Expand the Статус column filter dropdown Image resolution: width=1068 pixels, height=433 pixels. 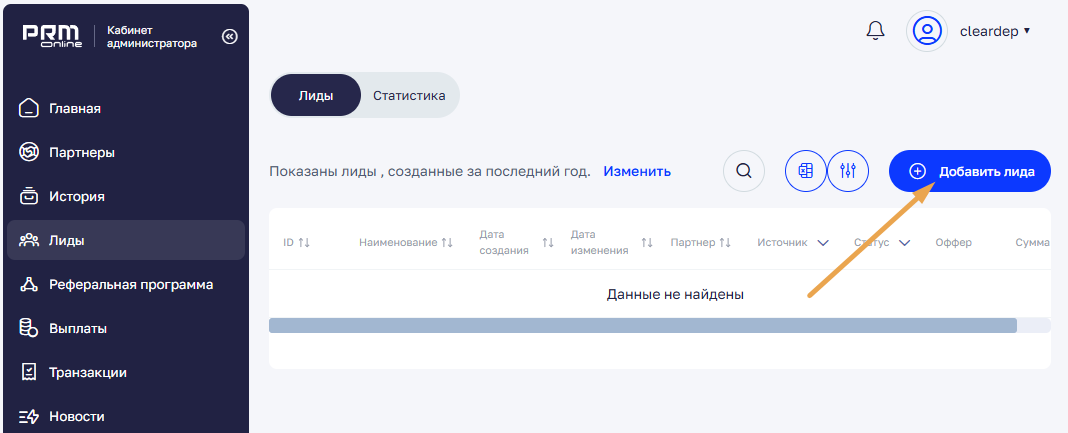pos(904,243)
